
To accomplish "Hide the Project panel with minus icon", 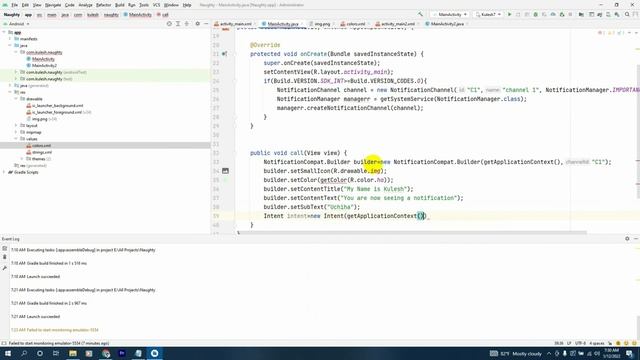I will [x=206, y=24].
